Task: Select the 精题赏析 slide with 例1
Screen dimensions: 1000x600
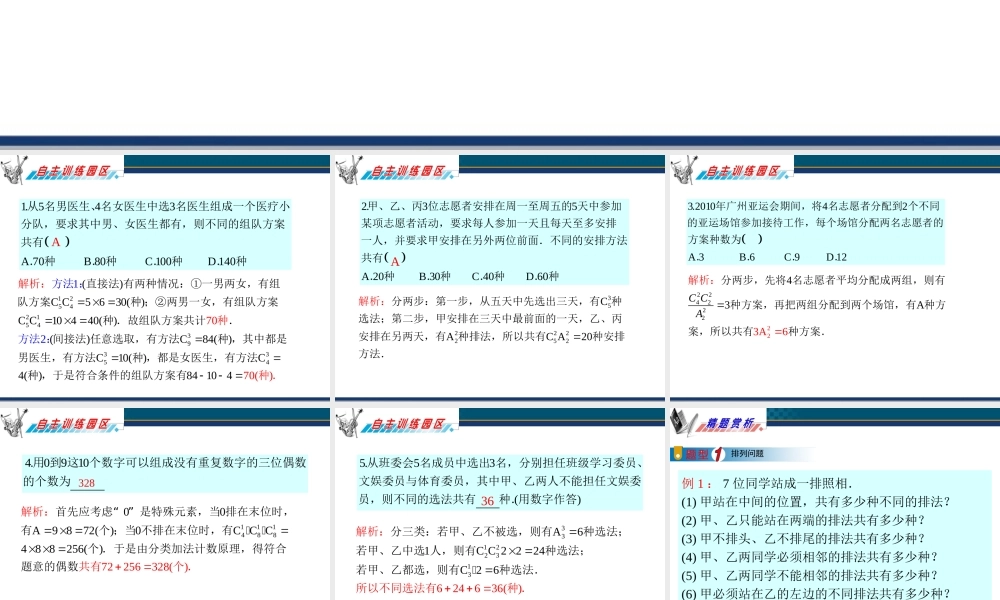Action: [x=835, y=504]
